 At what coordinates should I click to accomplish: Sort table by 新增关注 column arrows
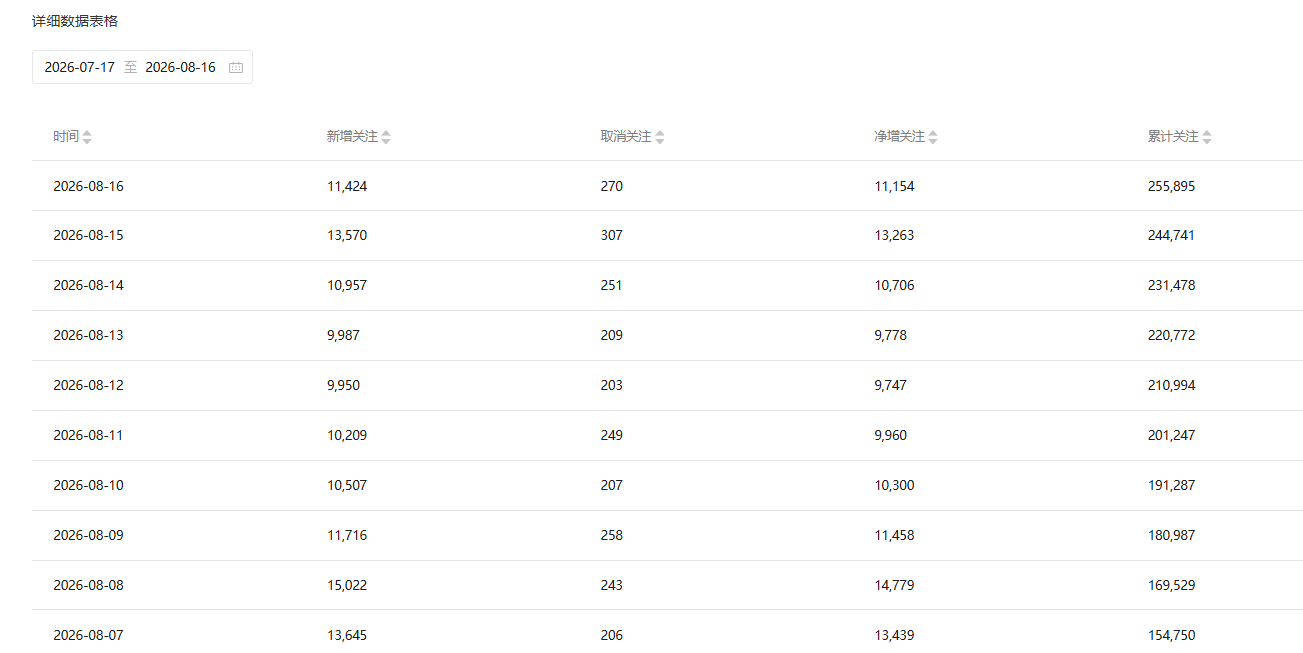click(386, 137)
